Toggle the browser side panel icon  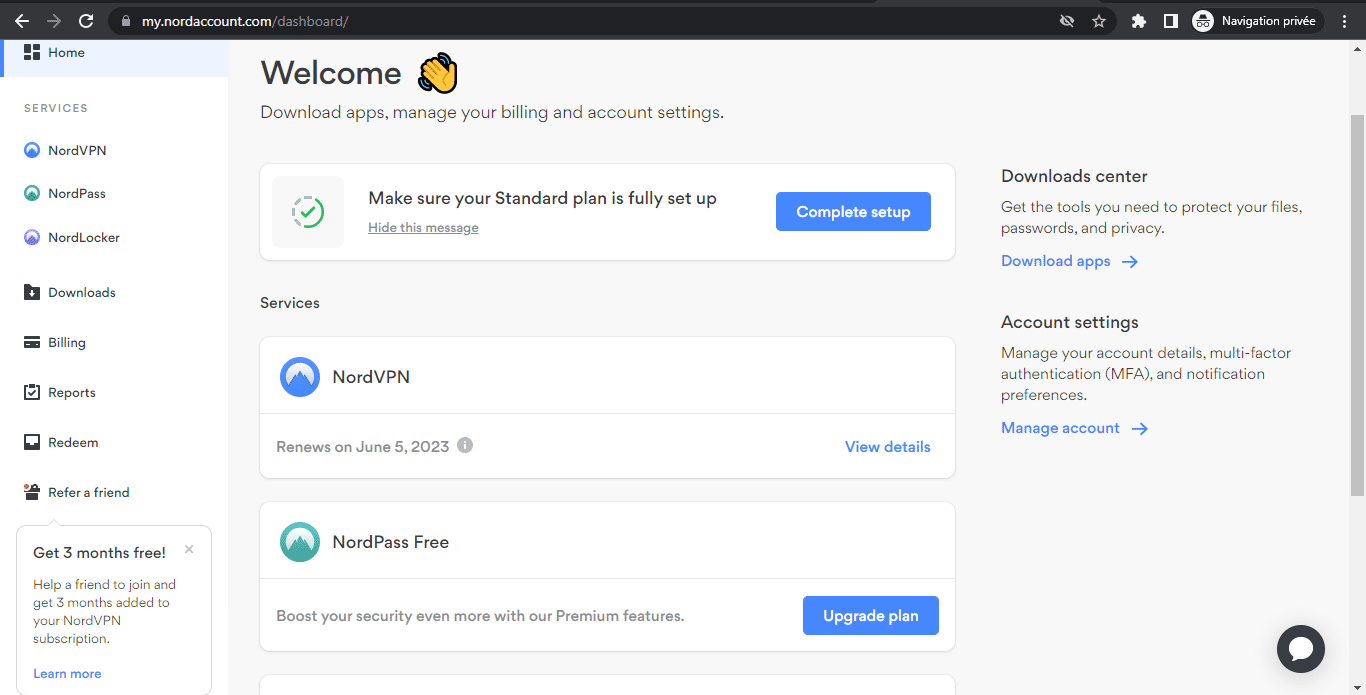tap(1170, 21)
